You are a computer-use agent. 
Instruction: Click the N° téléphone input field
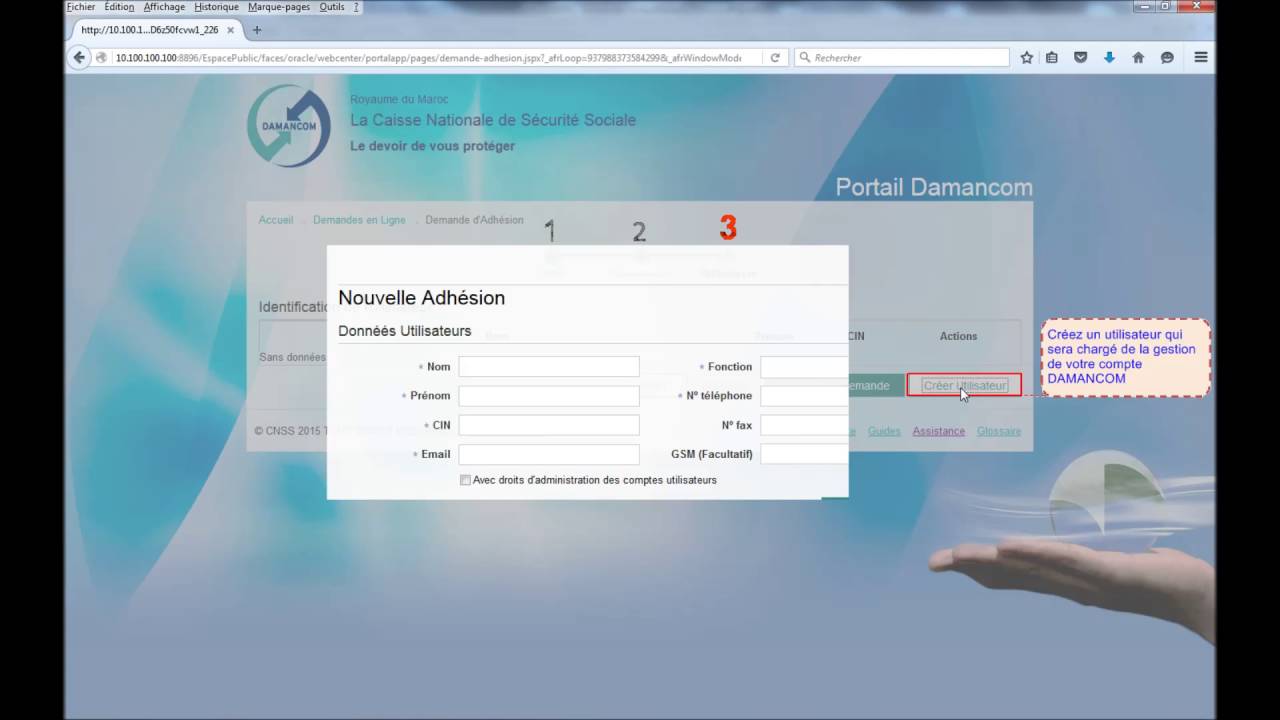coord(804,396)
